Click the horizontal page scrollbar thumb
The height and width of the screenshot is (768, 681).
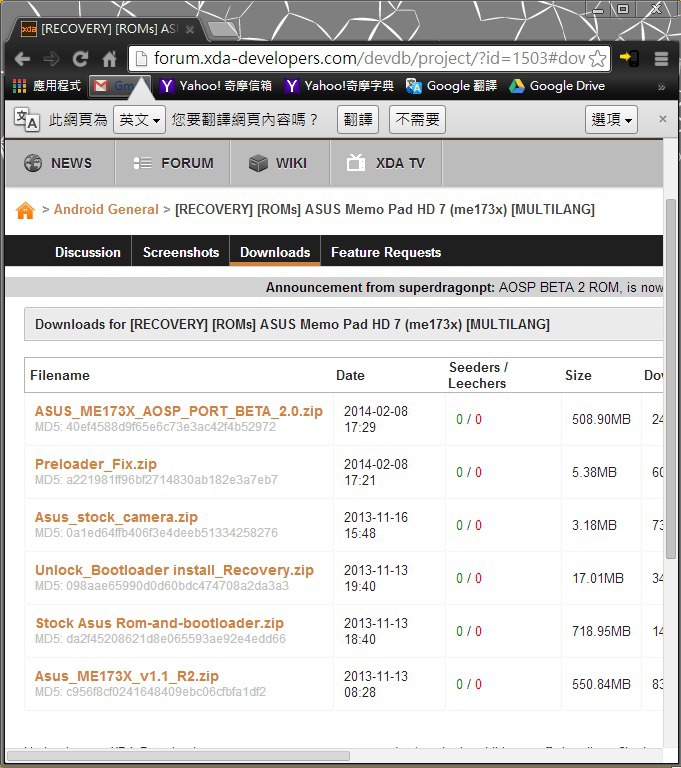point(178,756)
